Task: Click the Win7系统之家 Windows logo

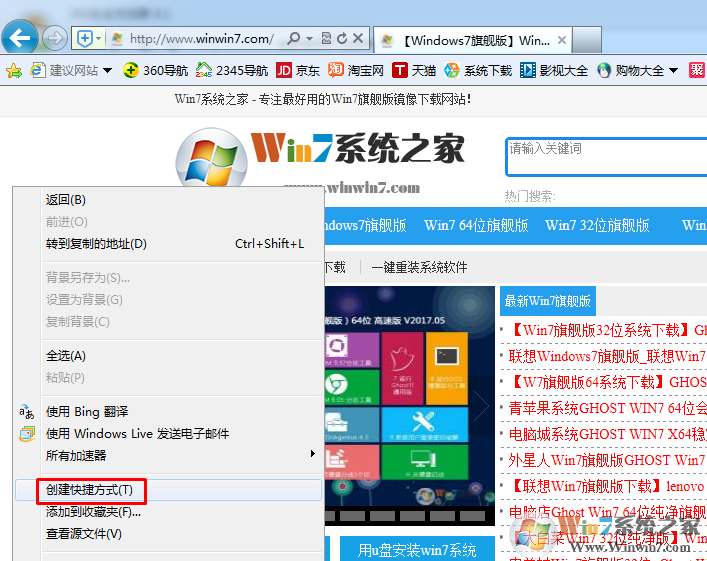Action: coord(211,159)
